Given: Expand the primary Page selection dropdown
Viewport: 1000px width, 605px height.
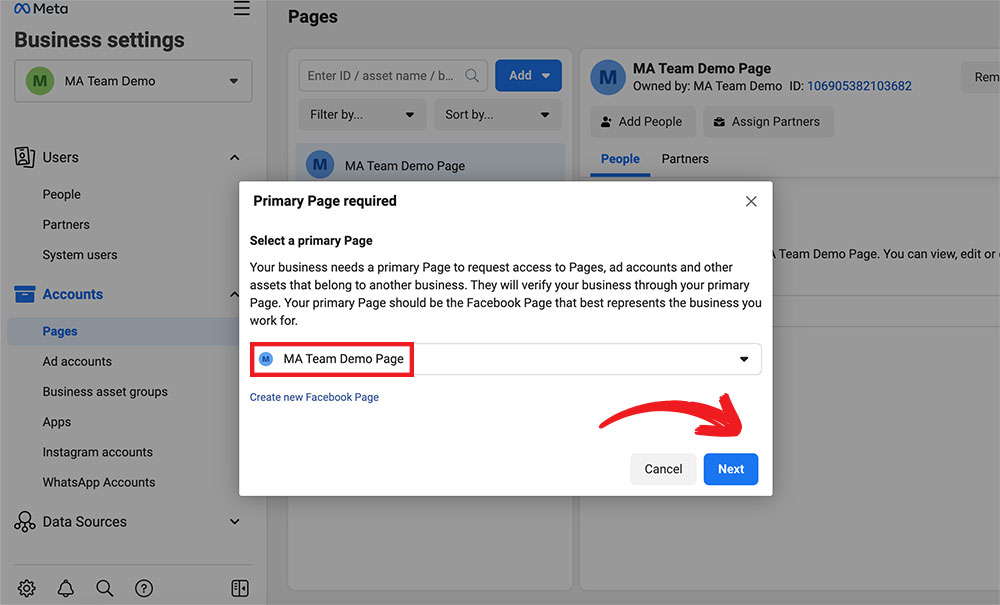Looking at the screenshot, I should [743, 359].
